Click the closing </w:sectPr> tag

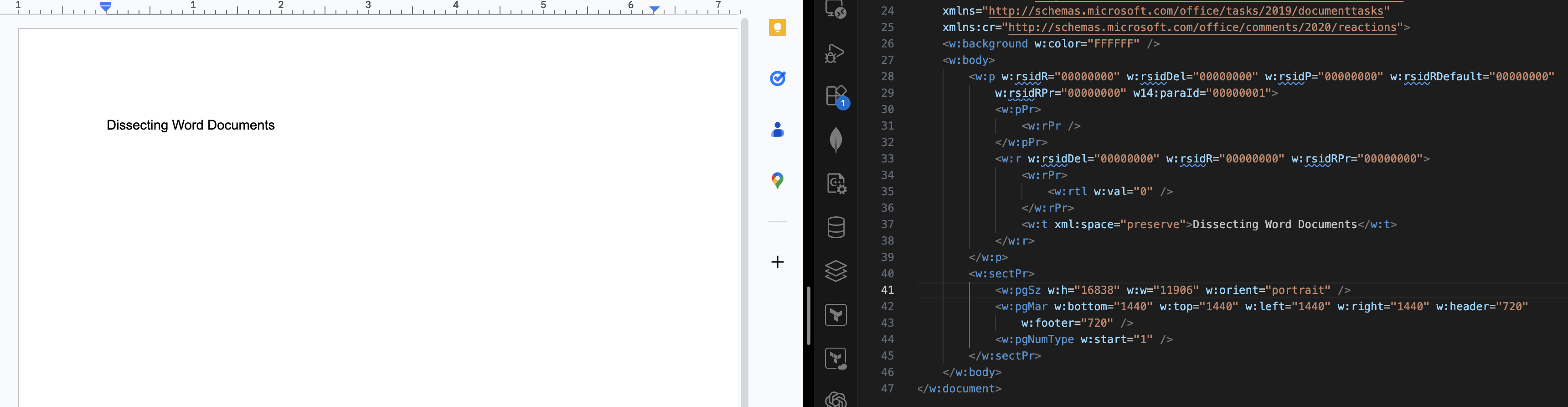(x=1005, y=356)
